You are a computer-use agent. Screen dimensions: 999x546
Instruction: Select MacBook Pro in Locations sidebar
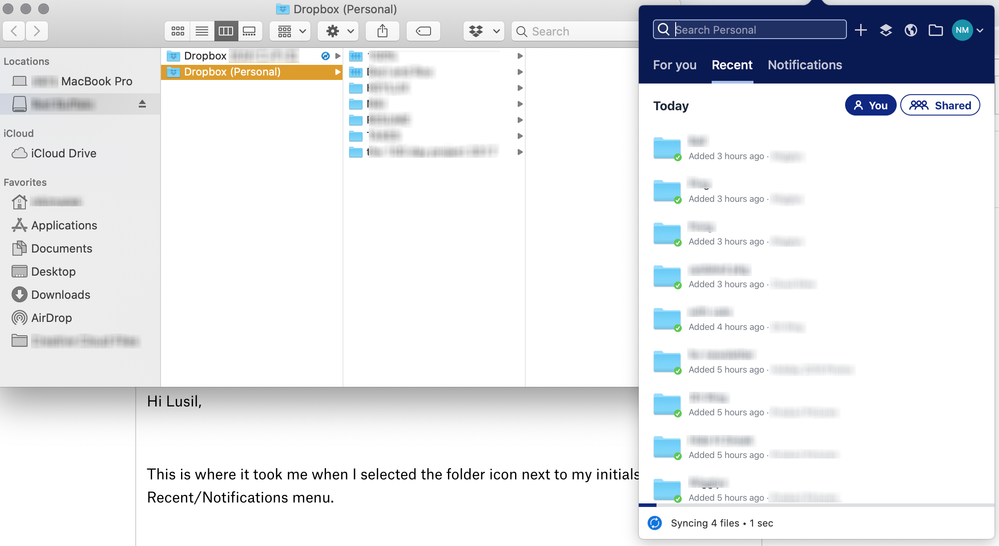pyautogui.click(x=80, y=81)
